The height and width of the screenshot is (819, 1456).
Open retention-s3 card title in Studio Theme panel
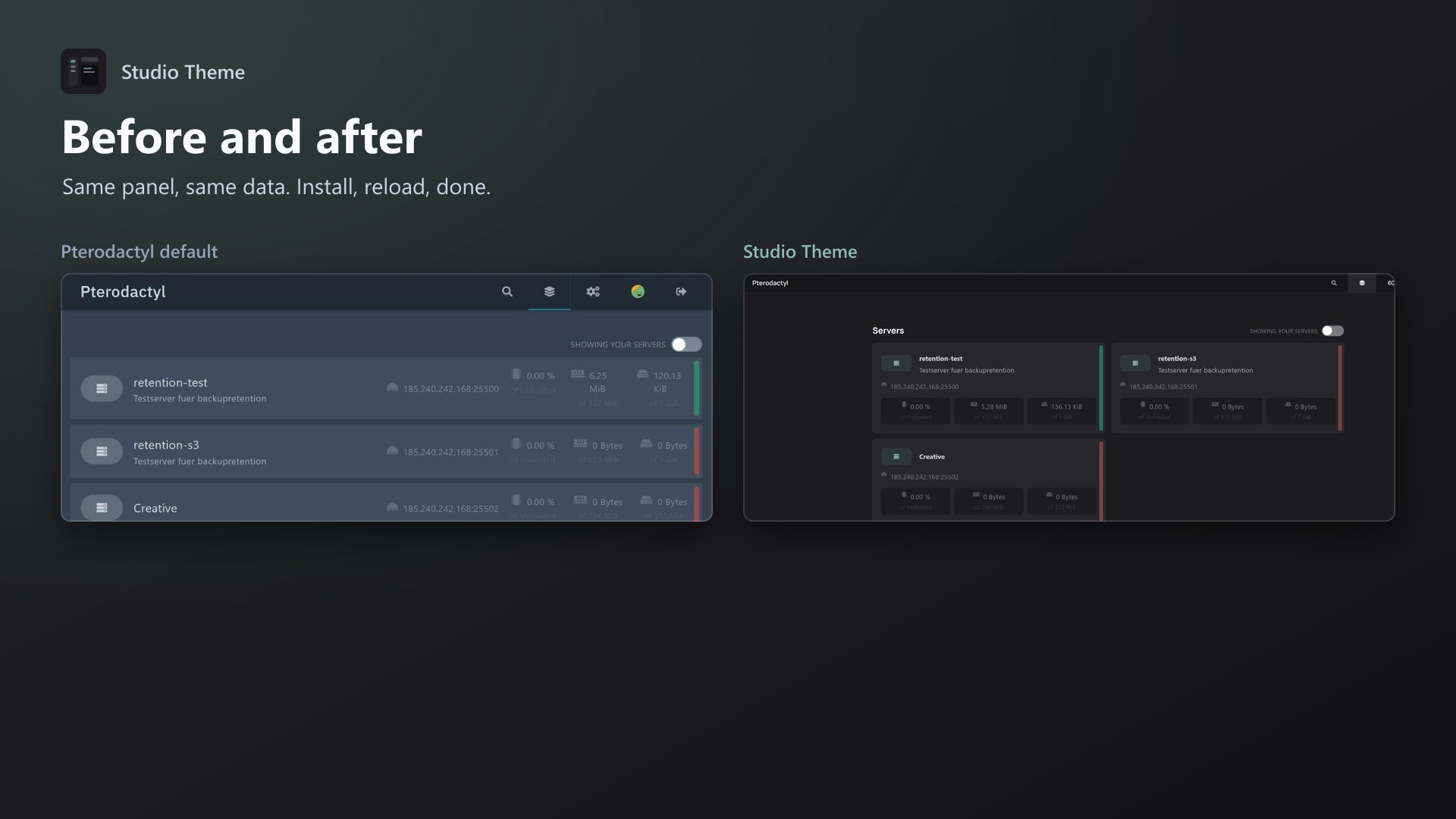(x=1177, y=359)
